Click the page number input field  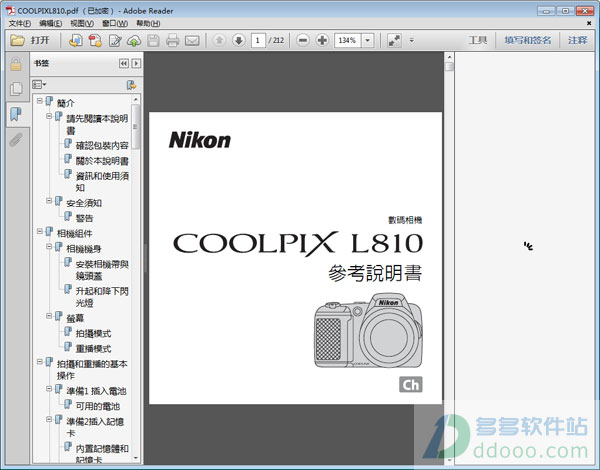tap(258, 40)
